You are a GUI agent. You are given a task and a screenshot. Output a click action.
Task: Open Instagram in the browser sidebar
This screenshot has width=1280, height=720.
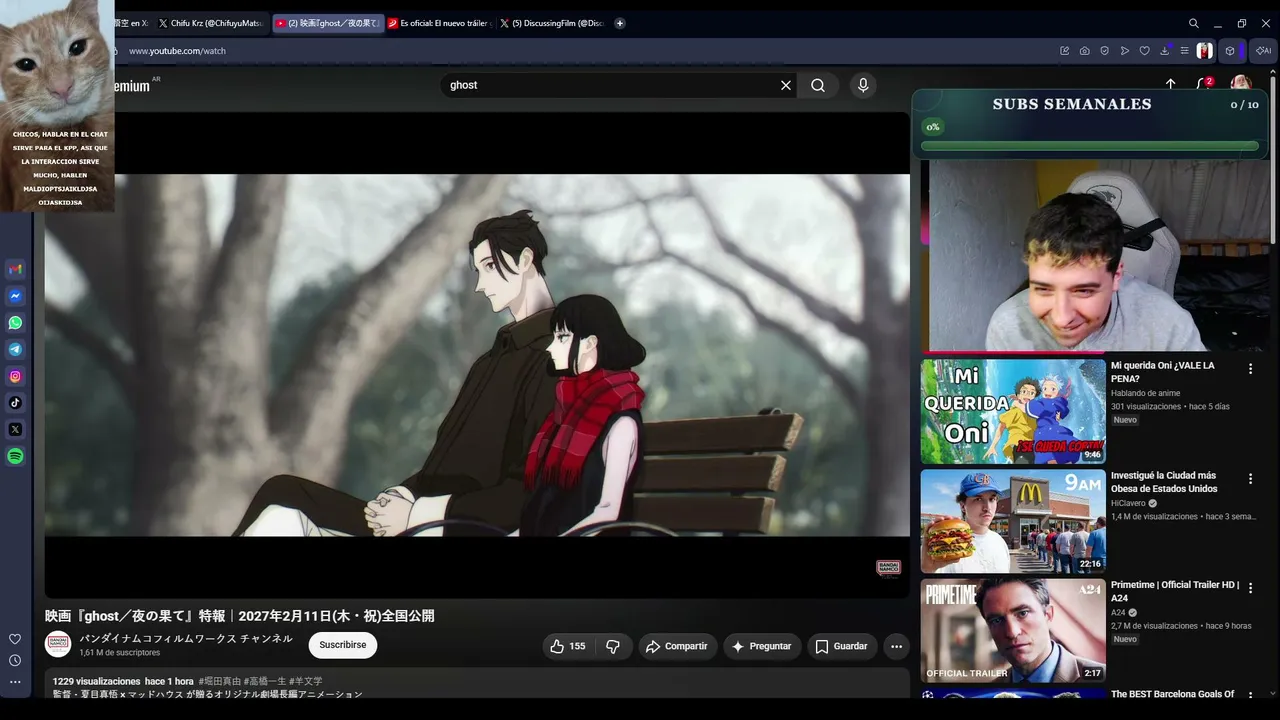coord(15,376)
